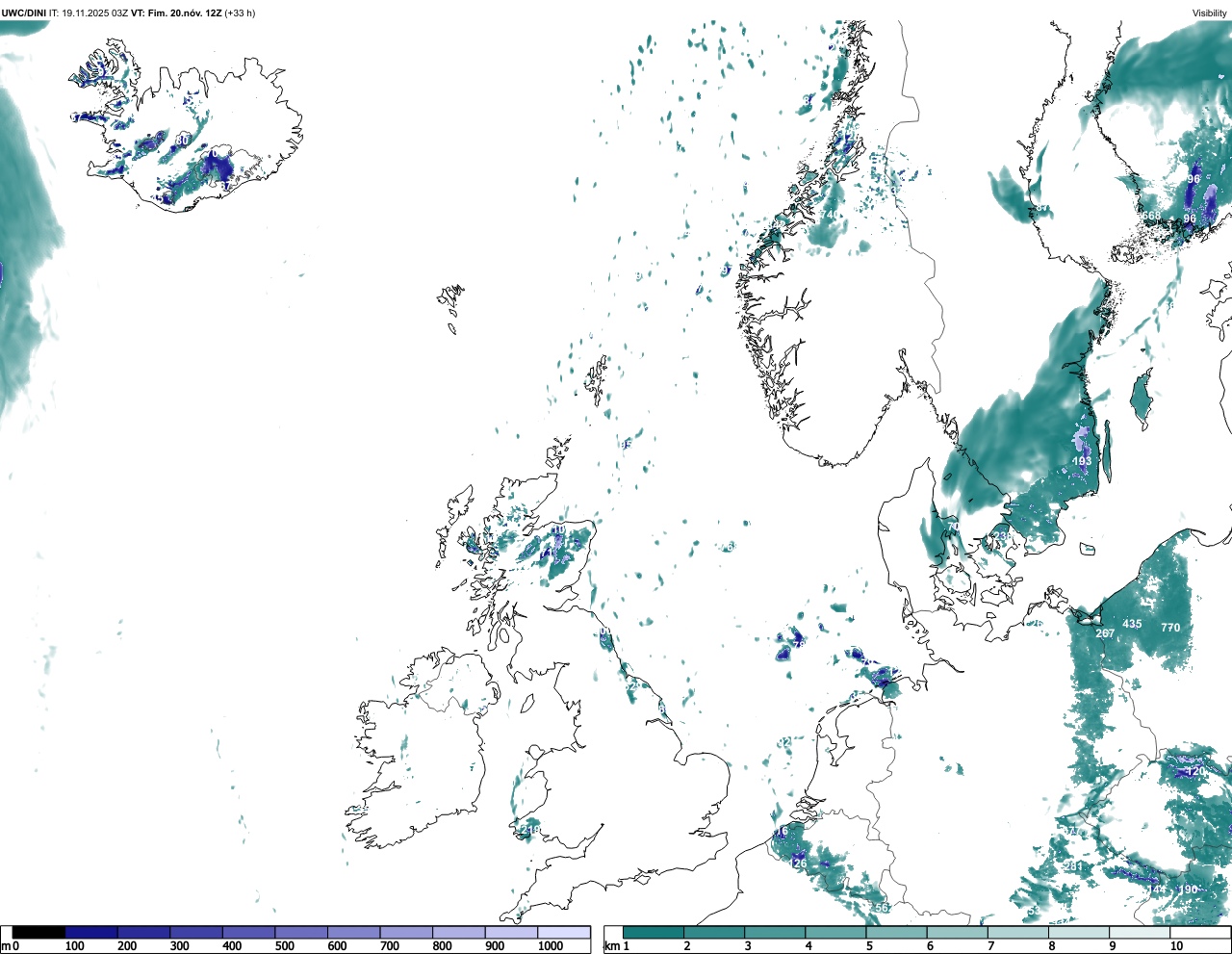Click the "UWC/DINI" model label

point(23,13)
